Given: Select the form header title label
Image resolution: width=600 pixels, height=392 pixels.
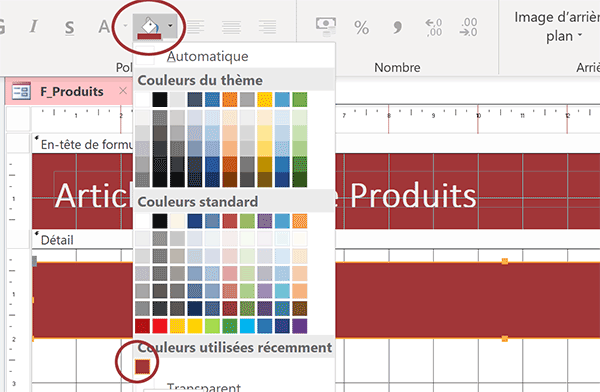Looking at the screenshot, I should click(266, 195).
